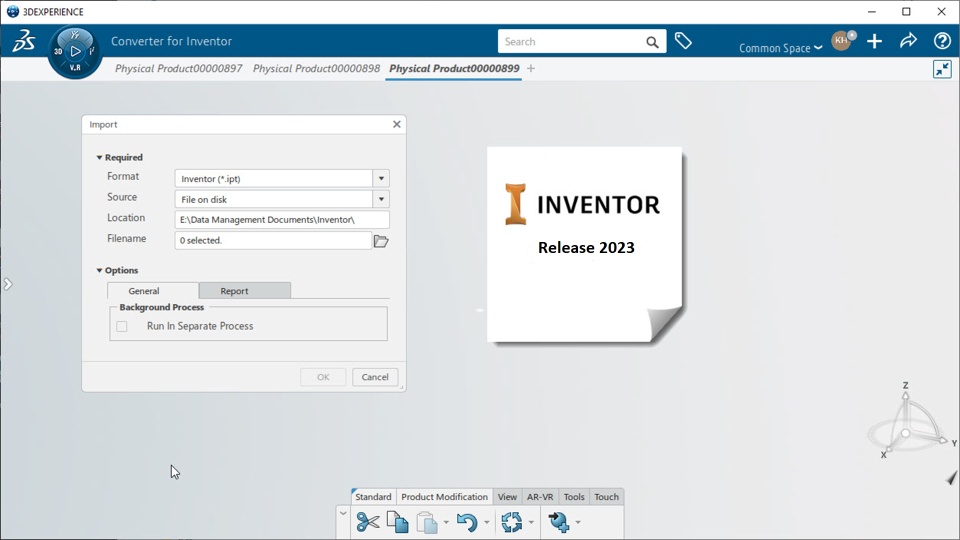Open the Product Modification tab

444,497
